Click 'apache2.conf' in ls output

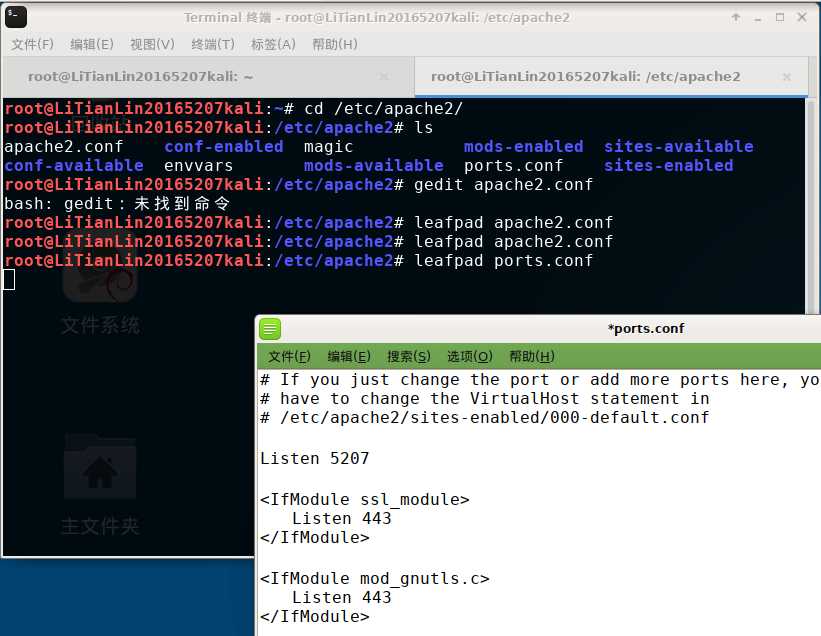pyautogui.click(x=63, y=147)
